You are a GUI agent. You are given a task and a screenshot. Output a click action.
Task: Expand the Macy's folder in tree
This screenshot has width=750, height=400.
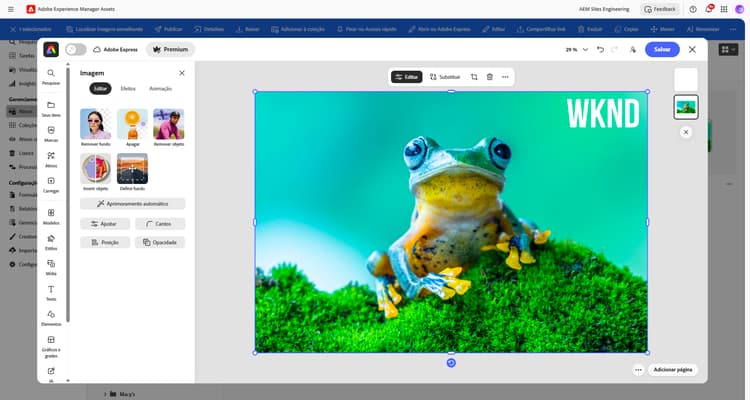click(105, 394)
